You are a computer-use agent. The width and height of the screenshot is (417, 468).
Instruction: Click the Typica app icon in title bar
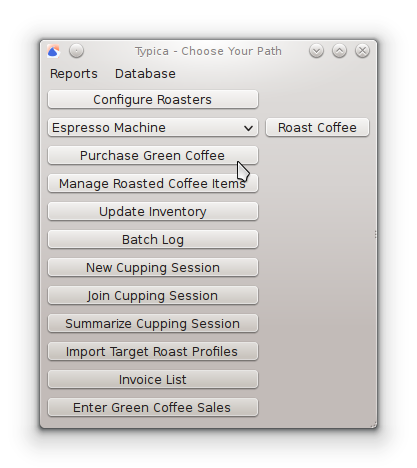coord(53,51)
